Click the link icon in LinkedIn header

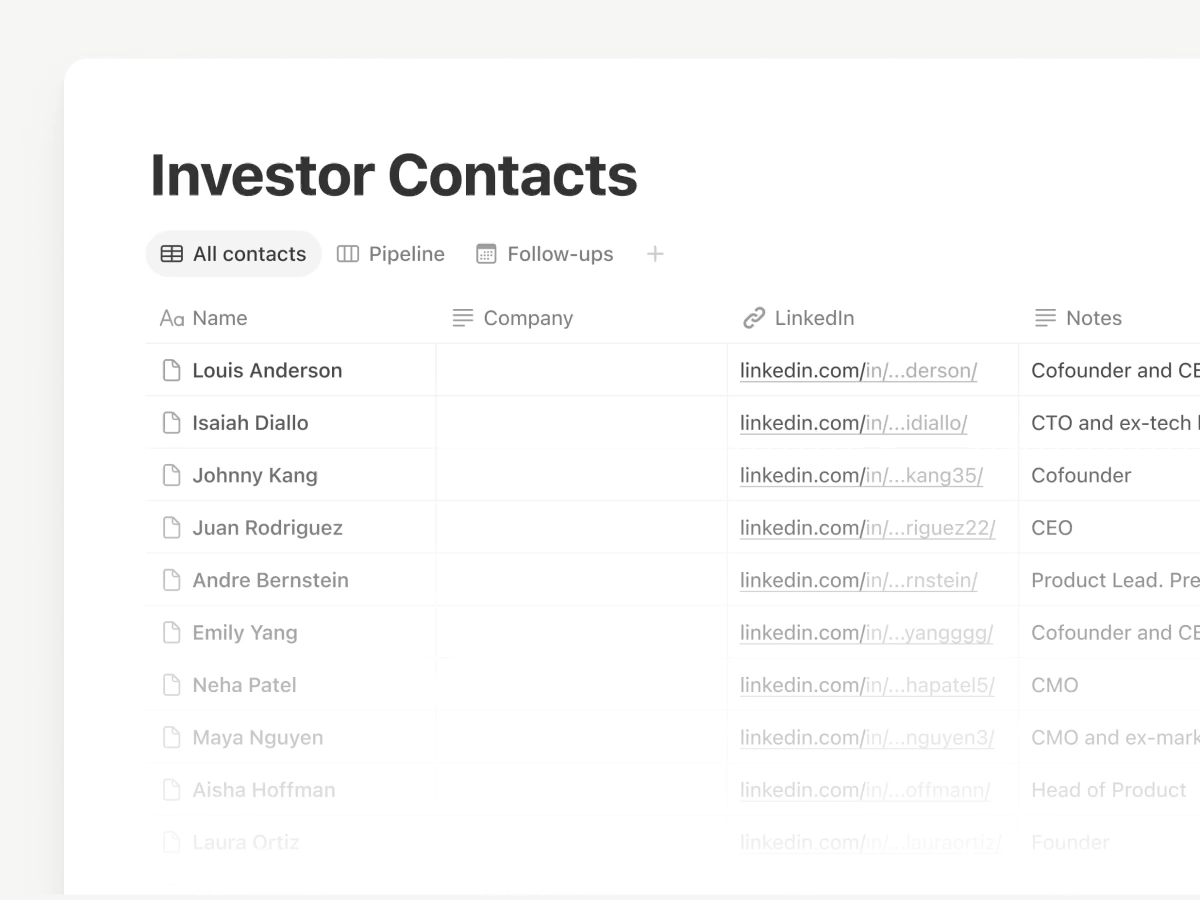[x=754, y=318]
